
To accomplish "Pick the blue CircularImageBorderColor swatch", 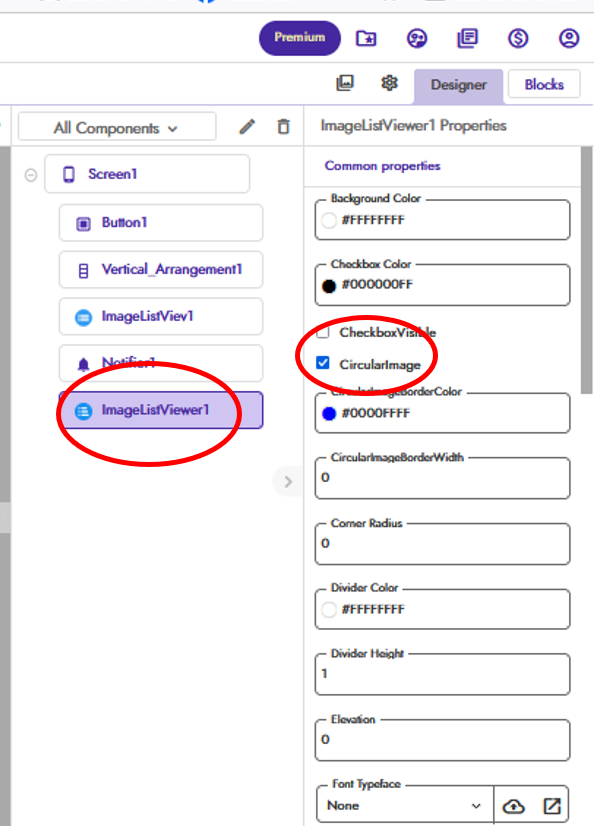I will click(329, 414).
